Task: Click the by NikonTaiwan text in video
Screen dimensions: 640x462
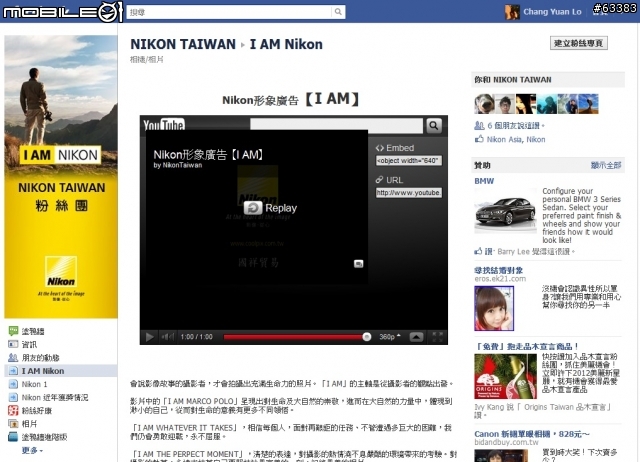Action: tap(178, 165)
